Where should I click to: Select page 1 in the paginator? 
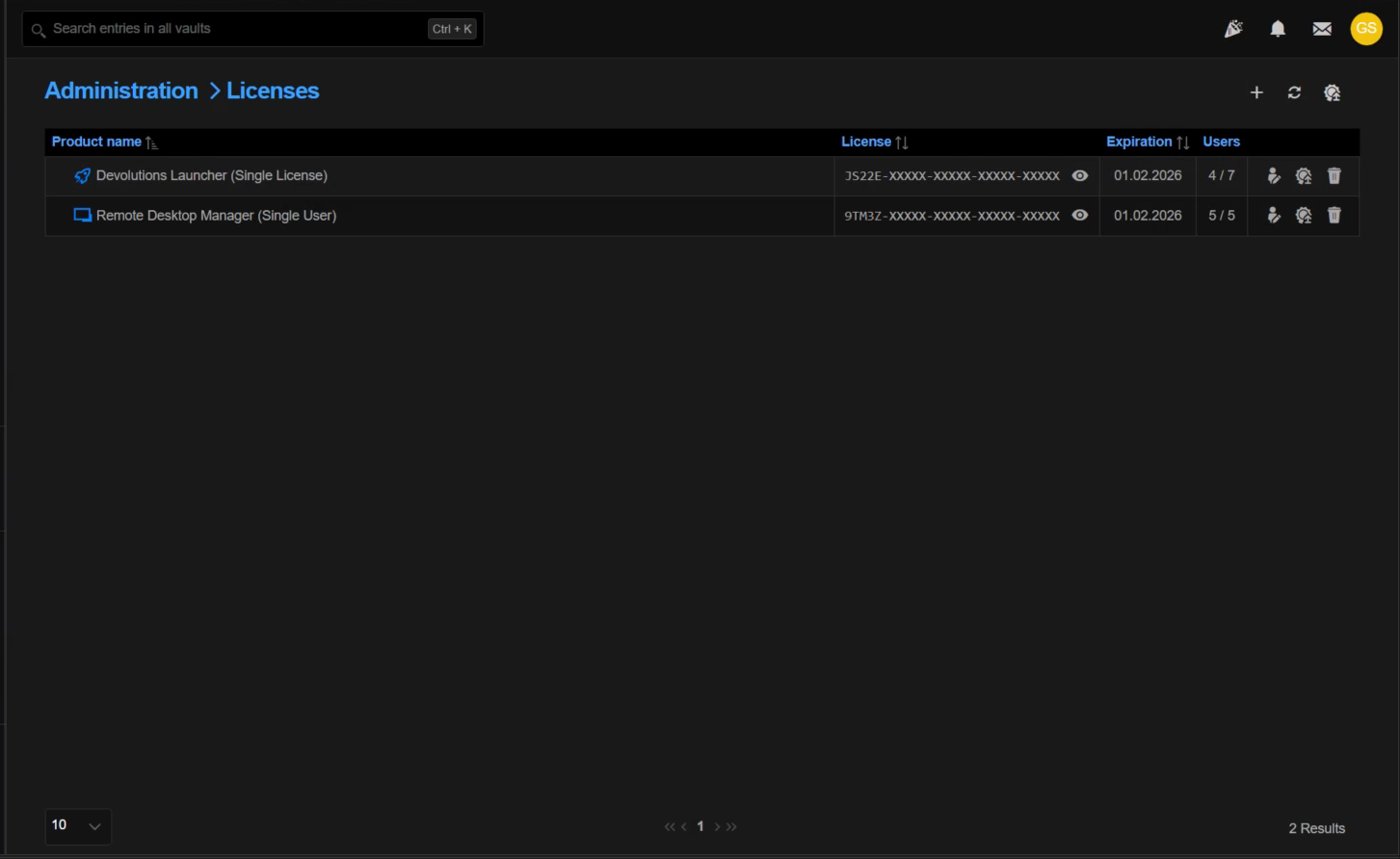tap(700, 826)
